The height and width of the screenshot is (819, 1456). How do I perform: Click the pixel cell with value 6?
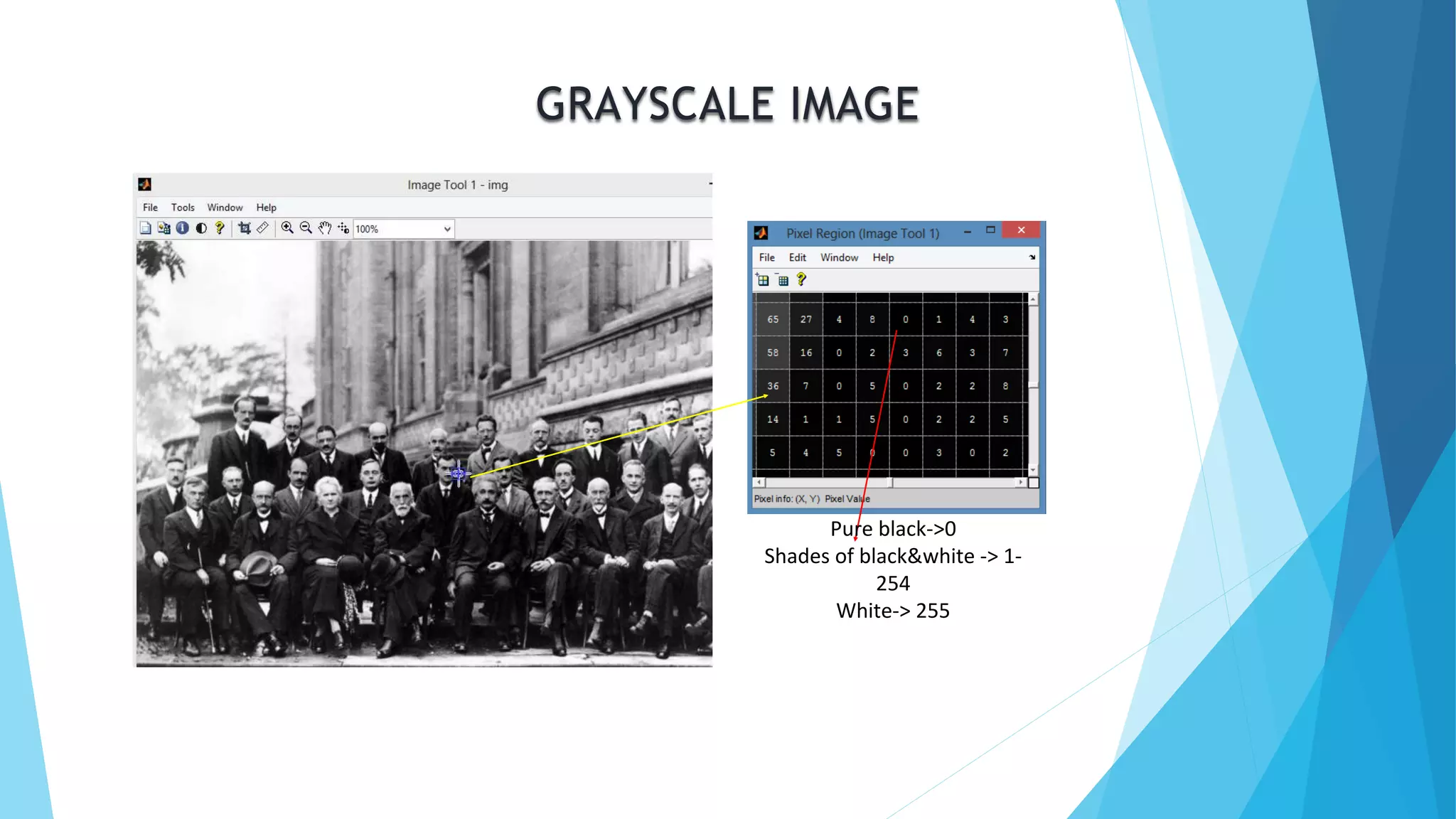coord(939,353)
